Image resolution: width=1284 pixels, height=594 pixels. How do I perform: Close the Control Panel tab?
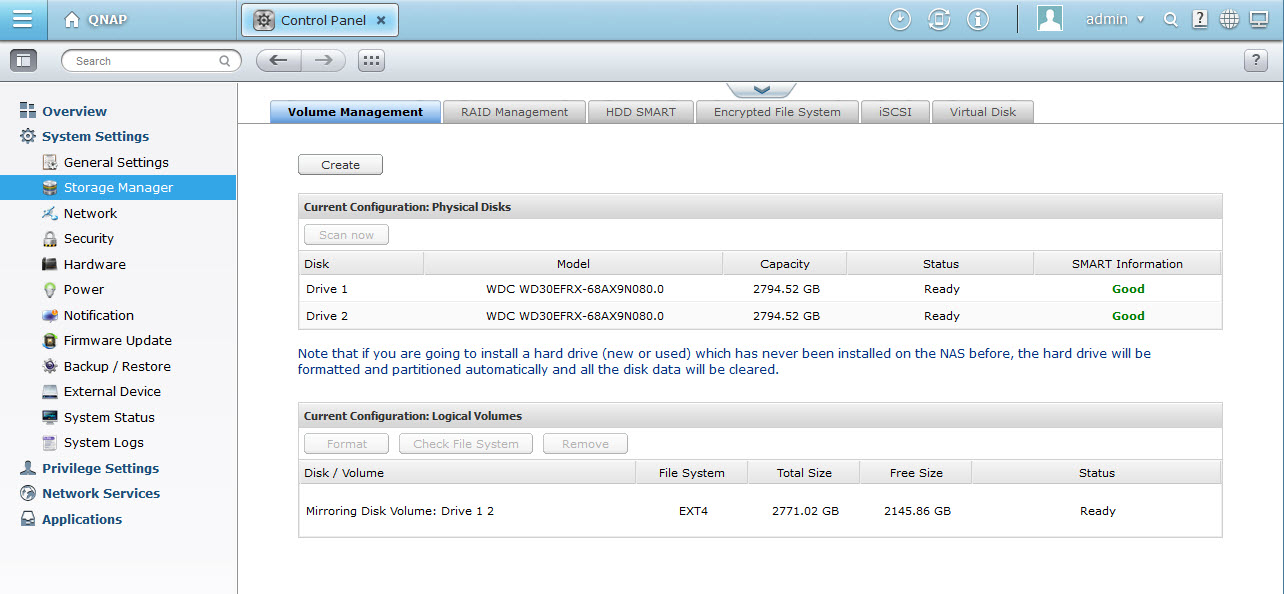[x=381, y=20]
